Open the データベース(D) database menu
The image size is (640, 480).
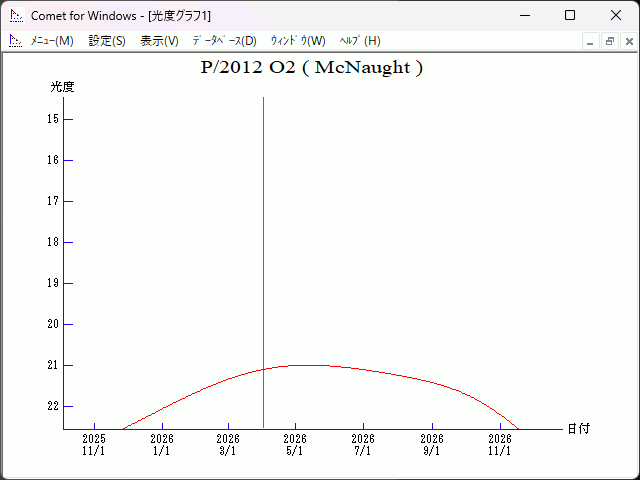224,41
